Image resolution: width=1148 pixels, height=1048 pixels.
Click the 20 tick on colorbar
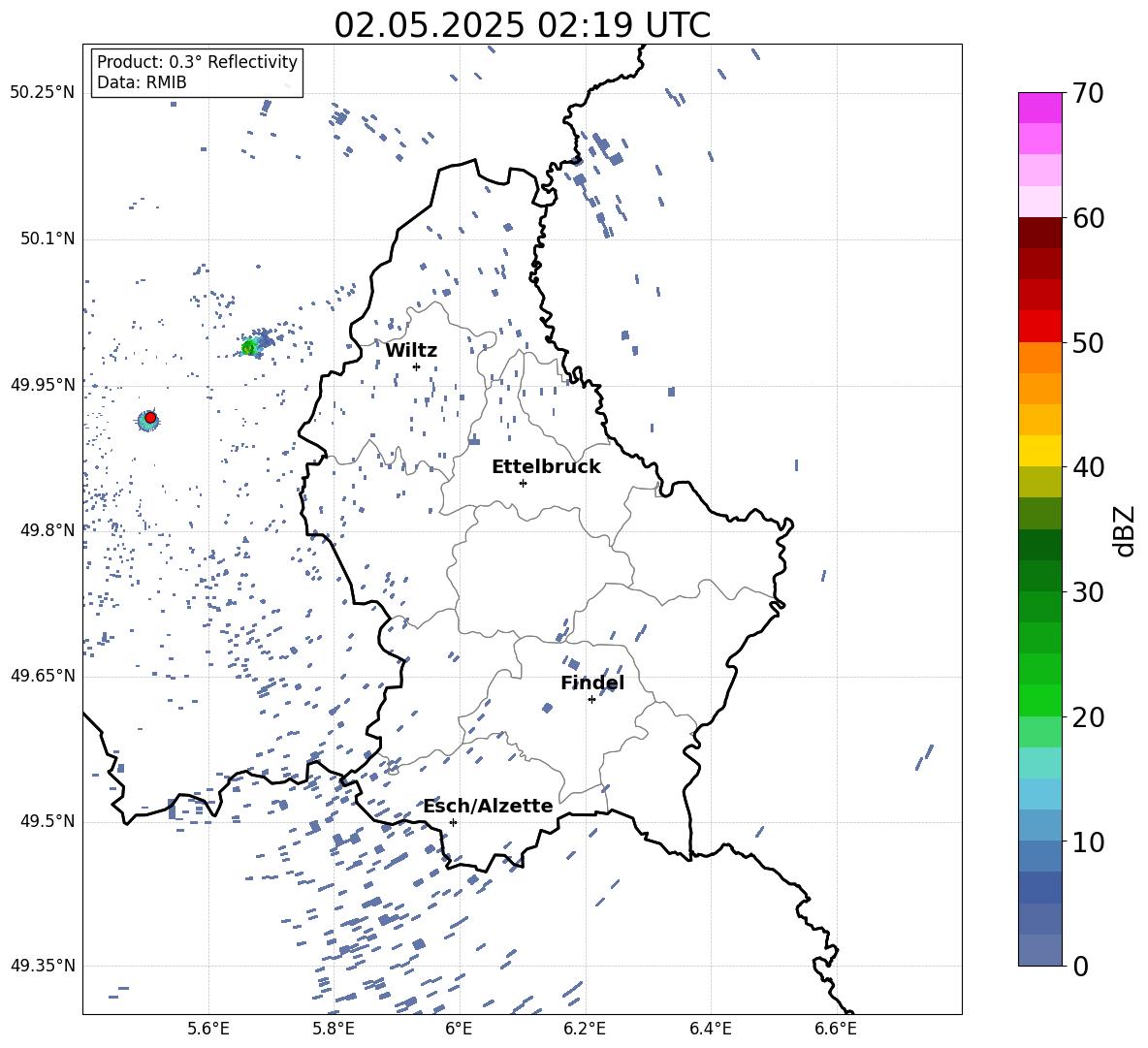coord(1088,717)
